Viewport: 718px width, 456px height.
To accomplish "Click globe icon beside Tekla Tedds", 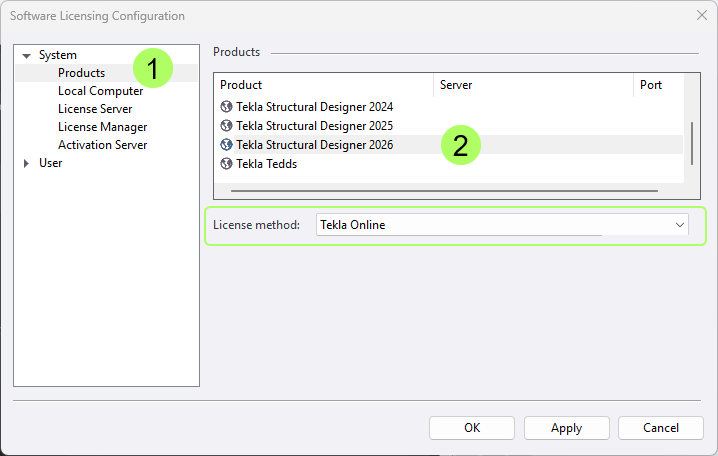I will pyautogui.click(x=226, y=163).
